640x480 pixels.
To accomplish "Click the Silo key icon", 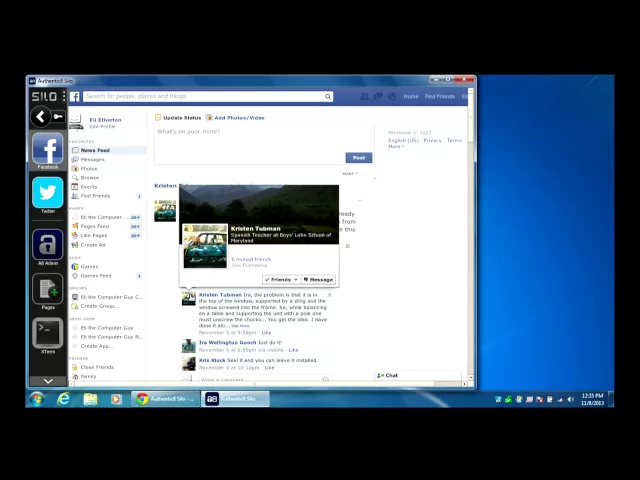I will pos(58,117).
